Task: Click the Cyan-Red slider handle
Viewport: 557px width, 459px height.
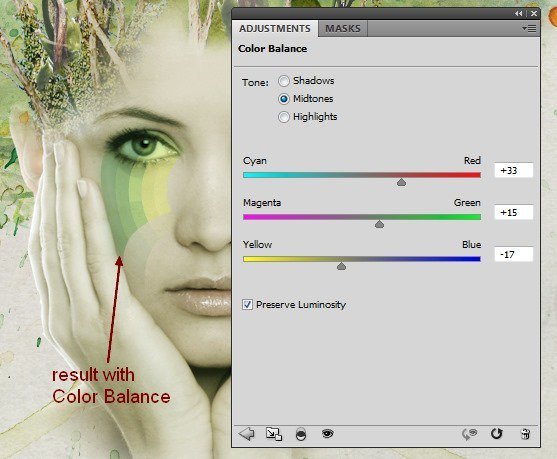Action: pos(401,182)
